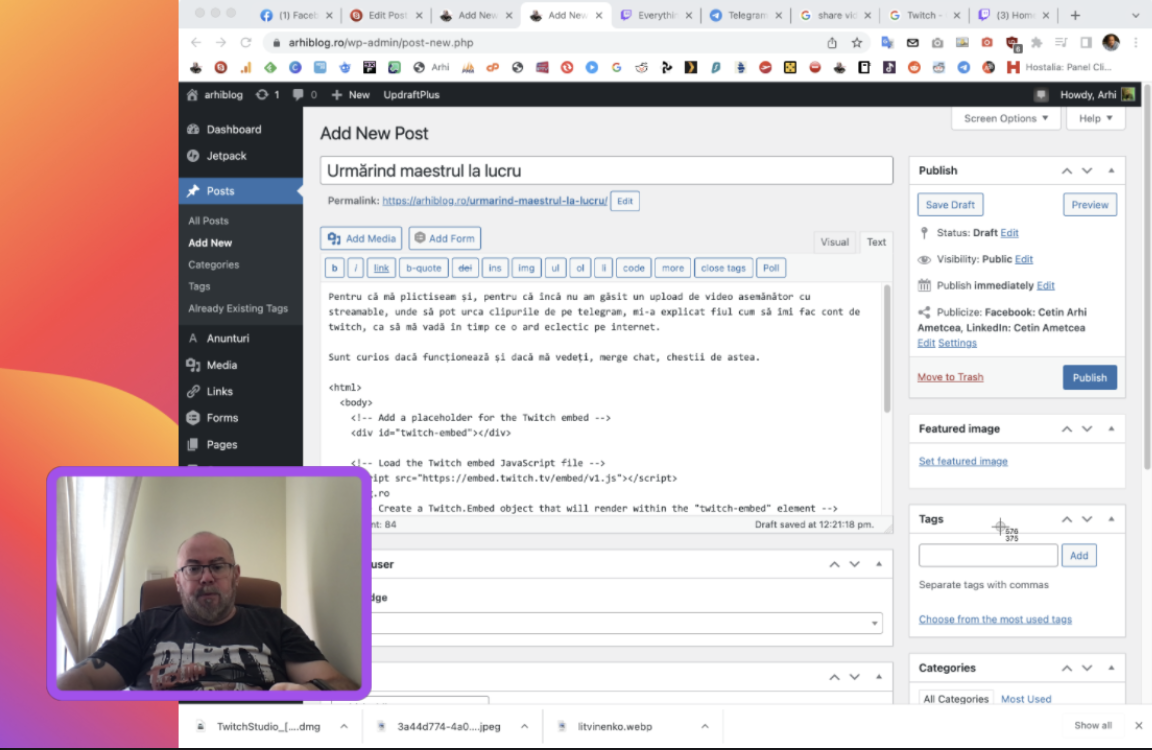
Task: Click the close tags button
Action: [722, 268]
